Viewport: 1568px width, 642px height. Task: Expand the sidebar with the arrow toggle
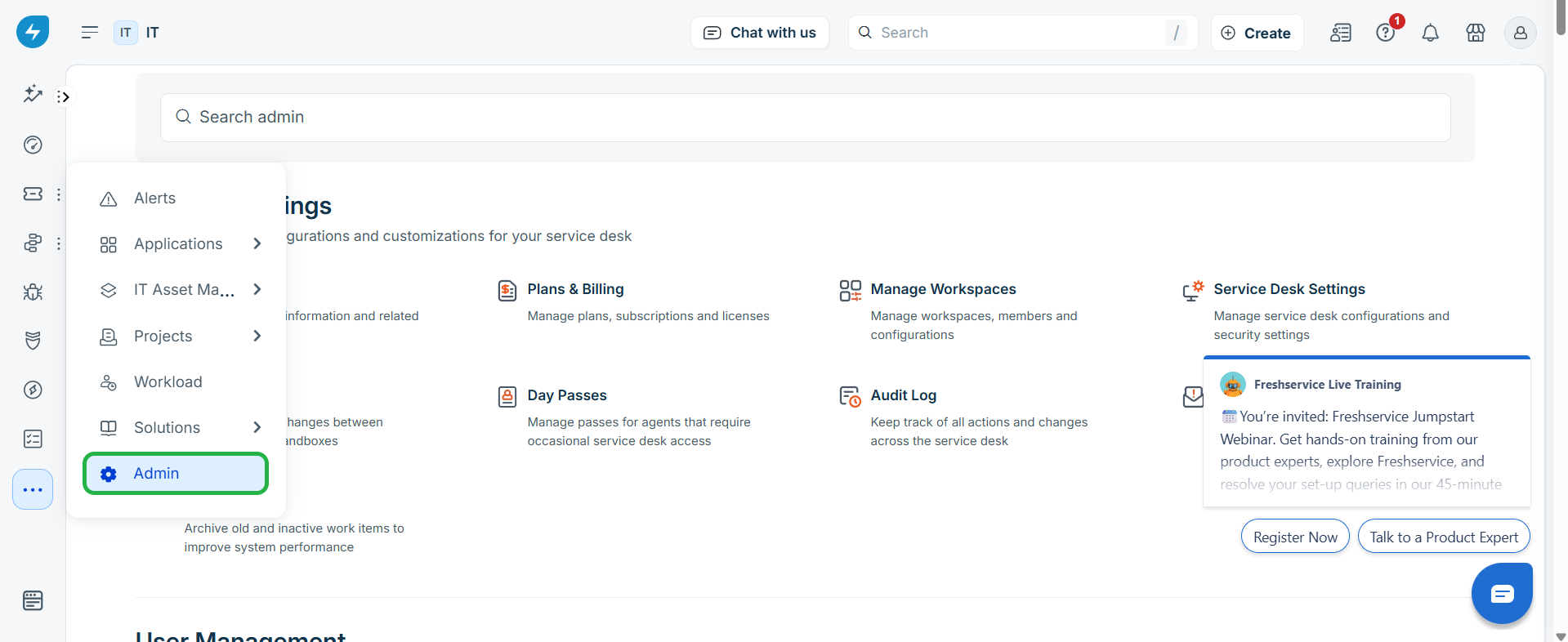tap(64, 97)
